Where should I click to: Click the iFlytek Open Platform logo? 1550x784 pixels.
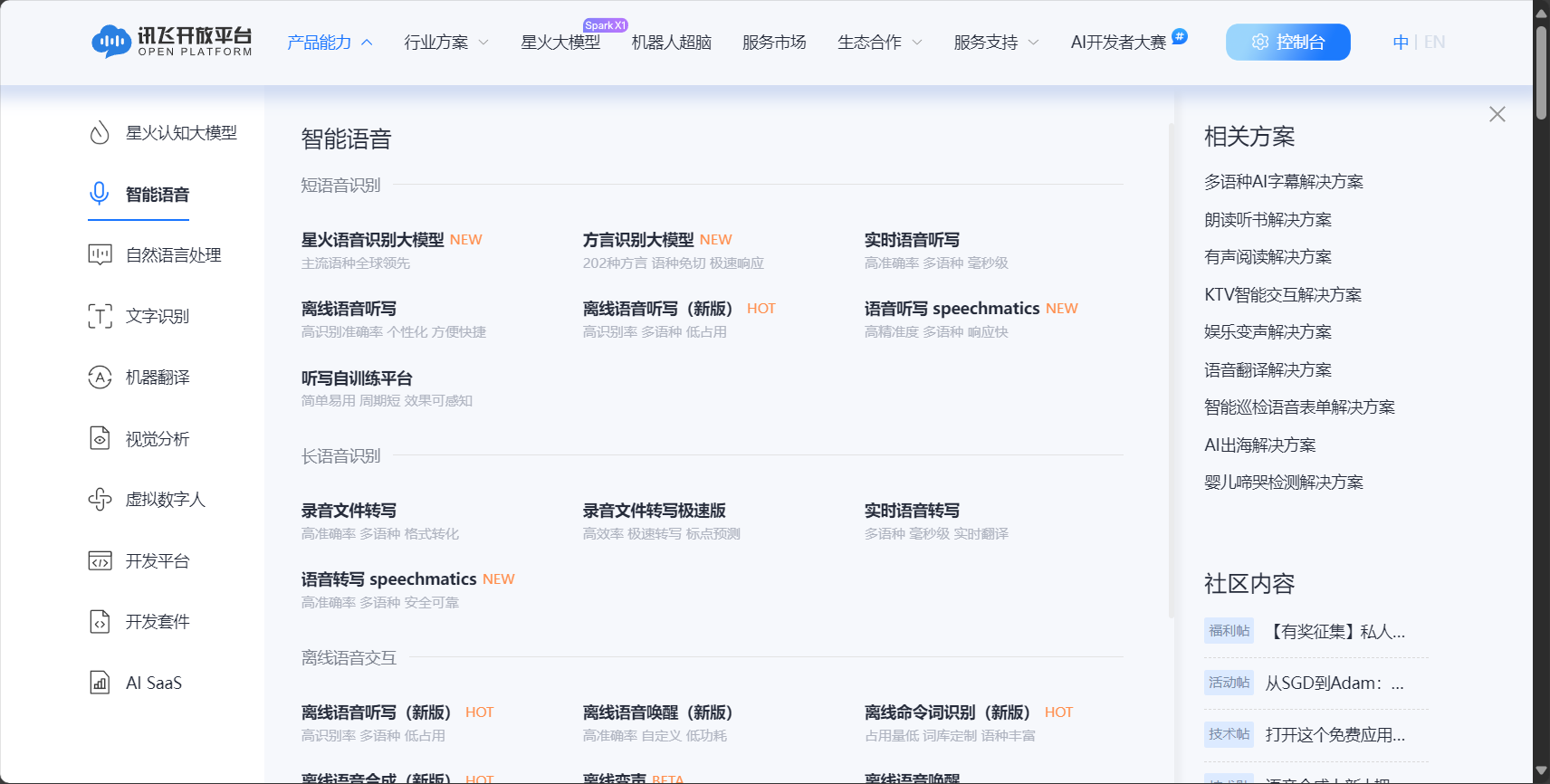[x=172, y=42]
